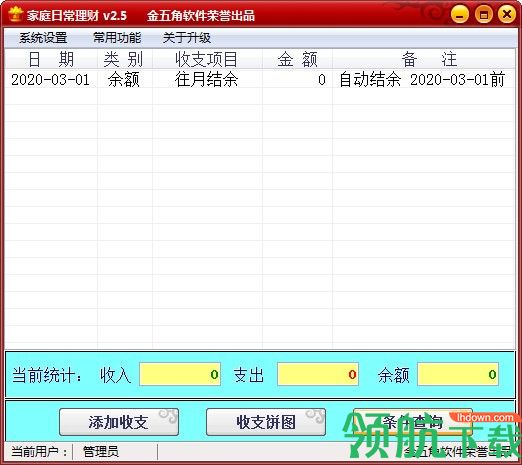The image size is (522, 465).
Task: Open the 常用功能 menu
Action: [117, 38]
